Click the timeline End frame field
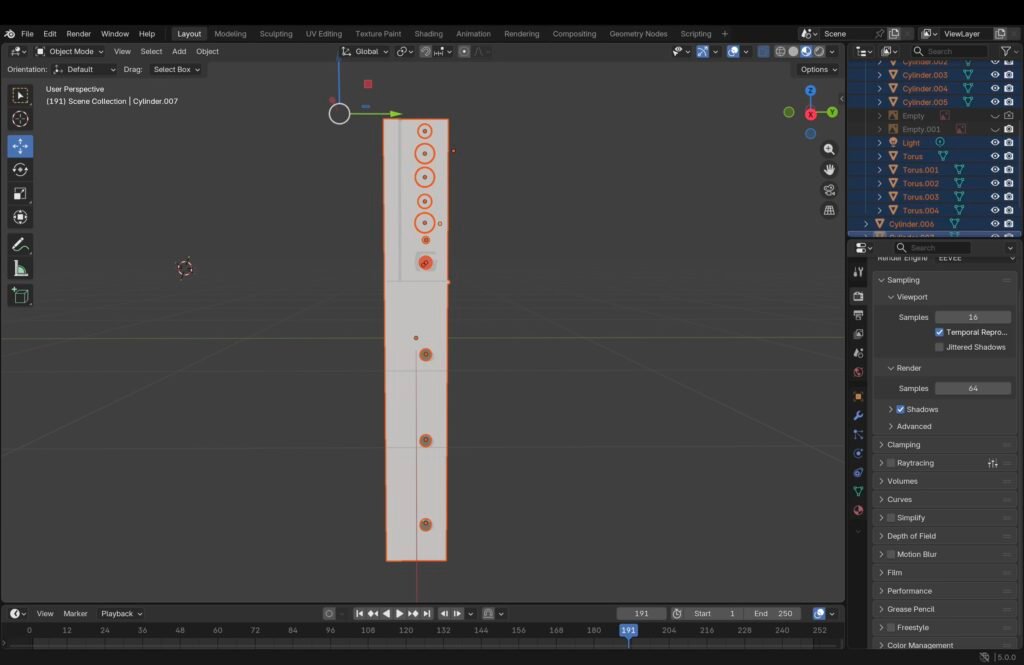Viewport: 1024px width, 665px height. [x=772, y=613]
